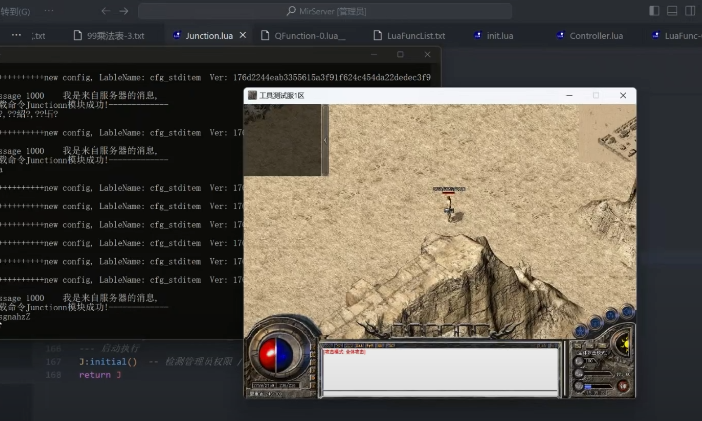The image size is (702, 421).
Task: Click the first round blue shortcut button
Action: (x=578, y=331)
